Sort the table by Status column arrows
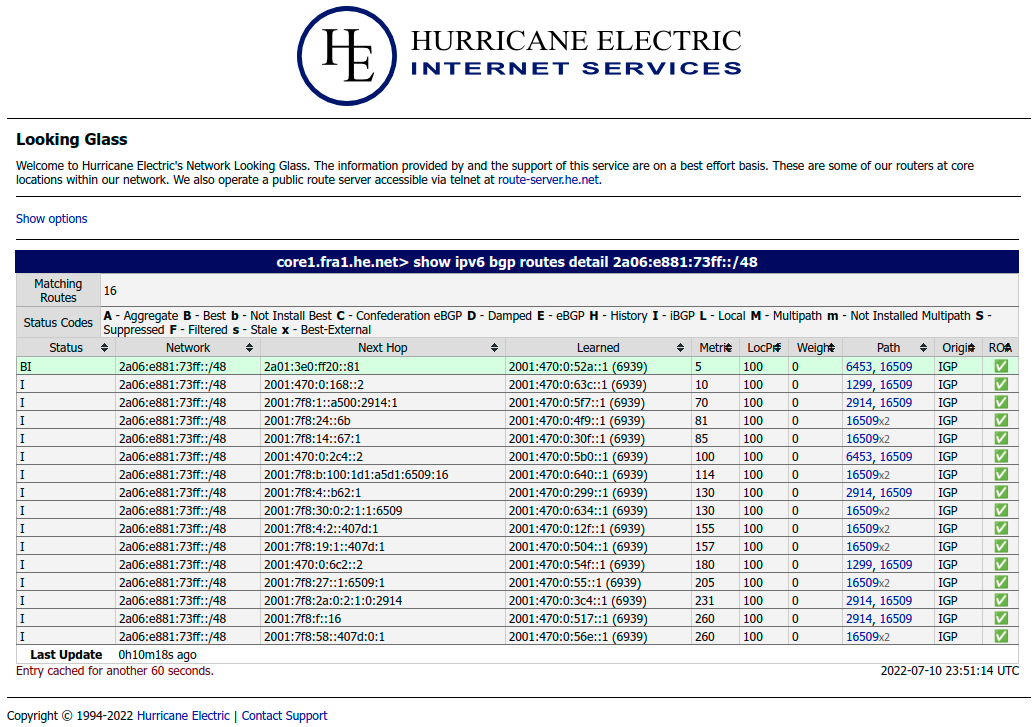The width and height of the screenshot is (1036, 727). click(x=104, y=348)
